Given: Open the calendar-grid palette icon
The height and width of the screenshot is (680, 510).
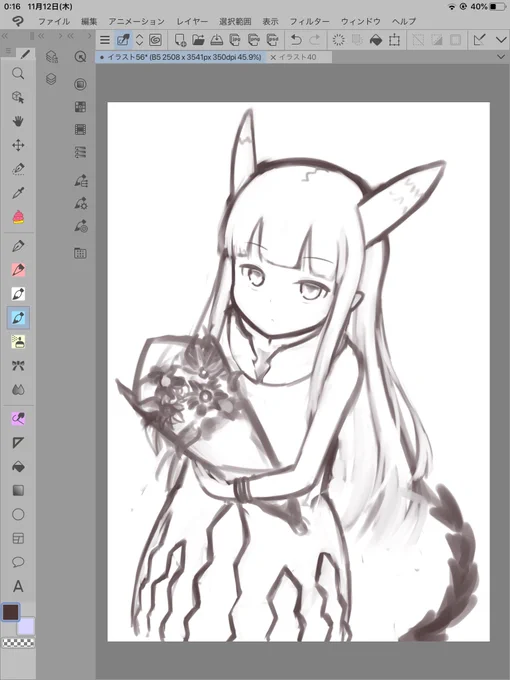Looking at the screenshot, I should (x=80, y=253).
